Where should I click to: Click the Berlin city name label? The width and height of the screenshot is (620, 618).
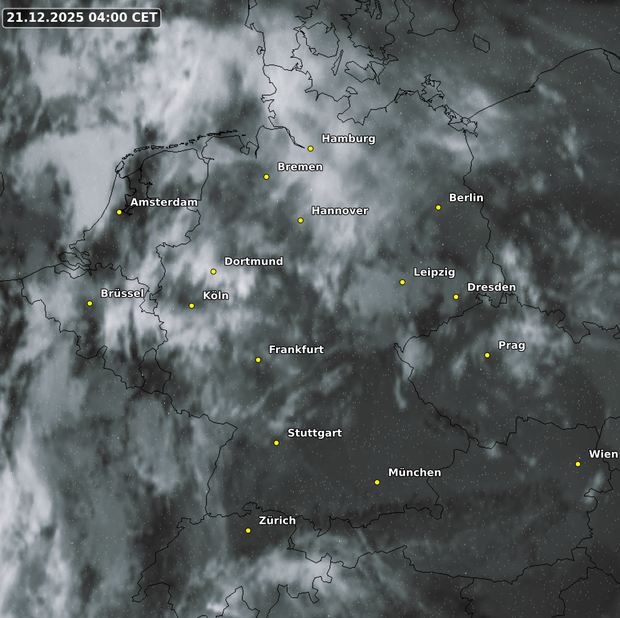click(x=466, y=198)
